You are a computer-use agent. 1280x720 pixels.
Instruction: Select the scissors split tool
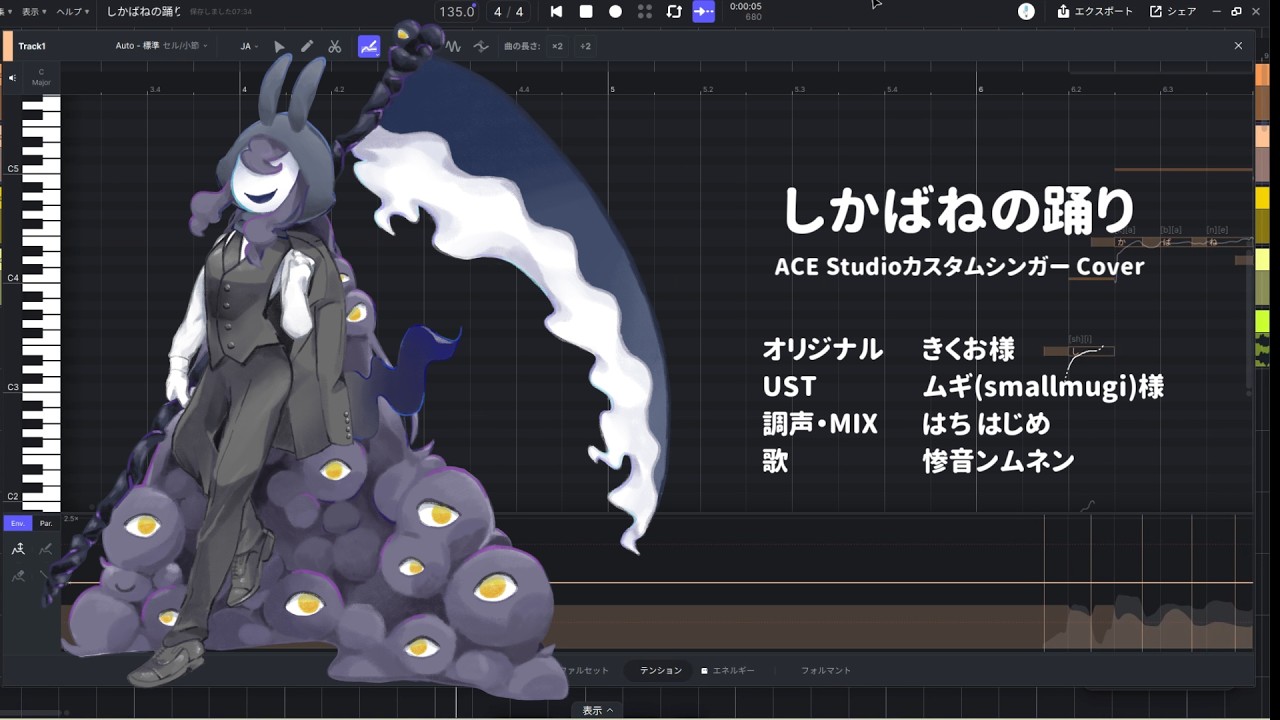point(335,46)
